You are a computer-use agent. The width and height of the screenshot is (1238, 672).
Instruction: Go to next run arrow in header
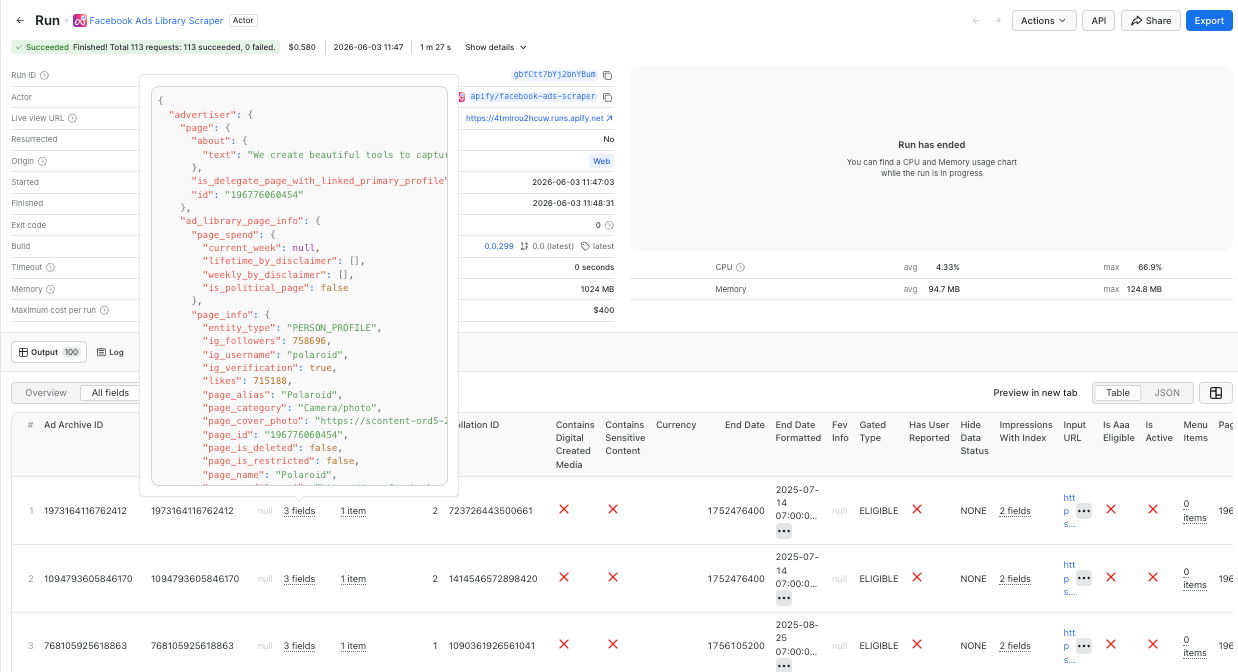click(x=997, y=20)
